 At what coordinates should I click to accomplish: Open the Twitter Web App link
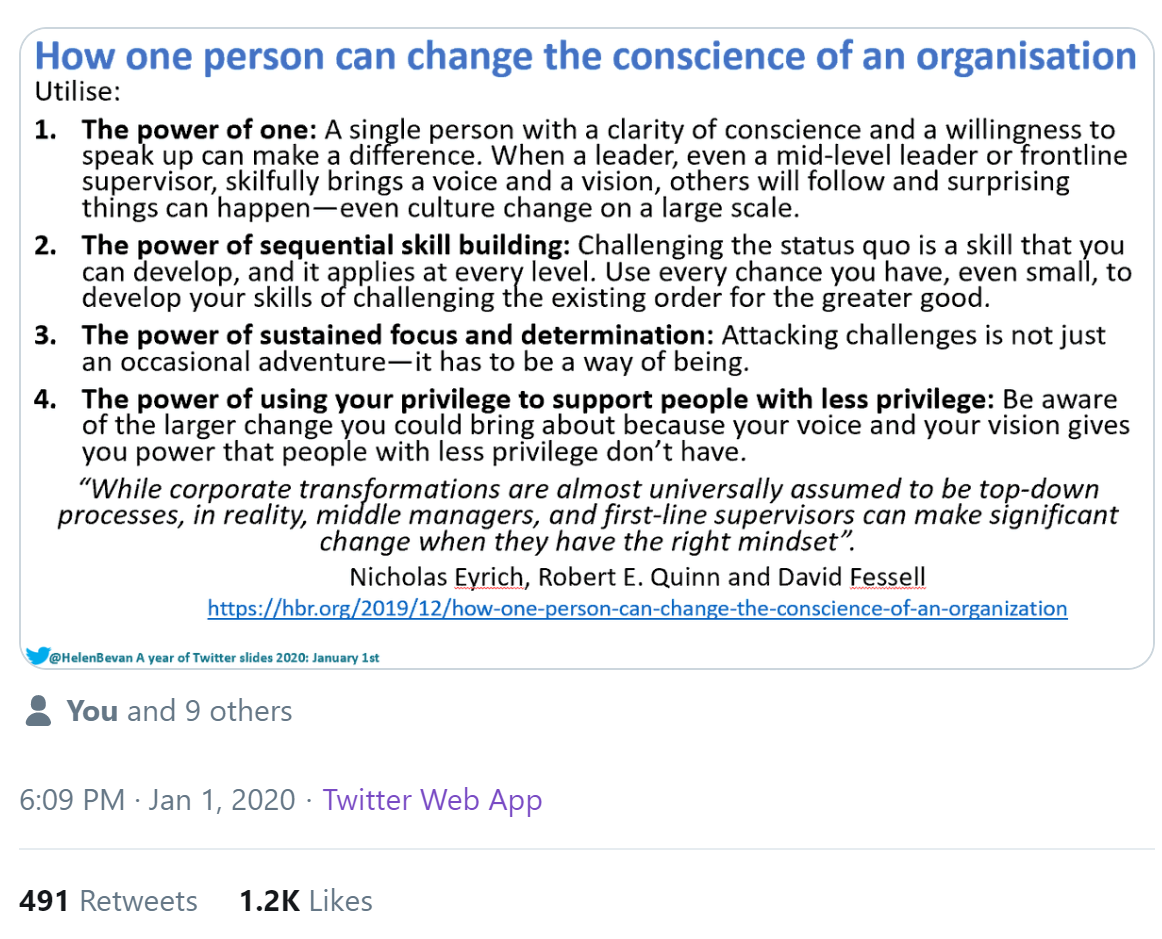(432, 800)
